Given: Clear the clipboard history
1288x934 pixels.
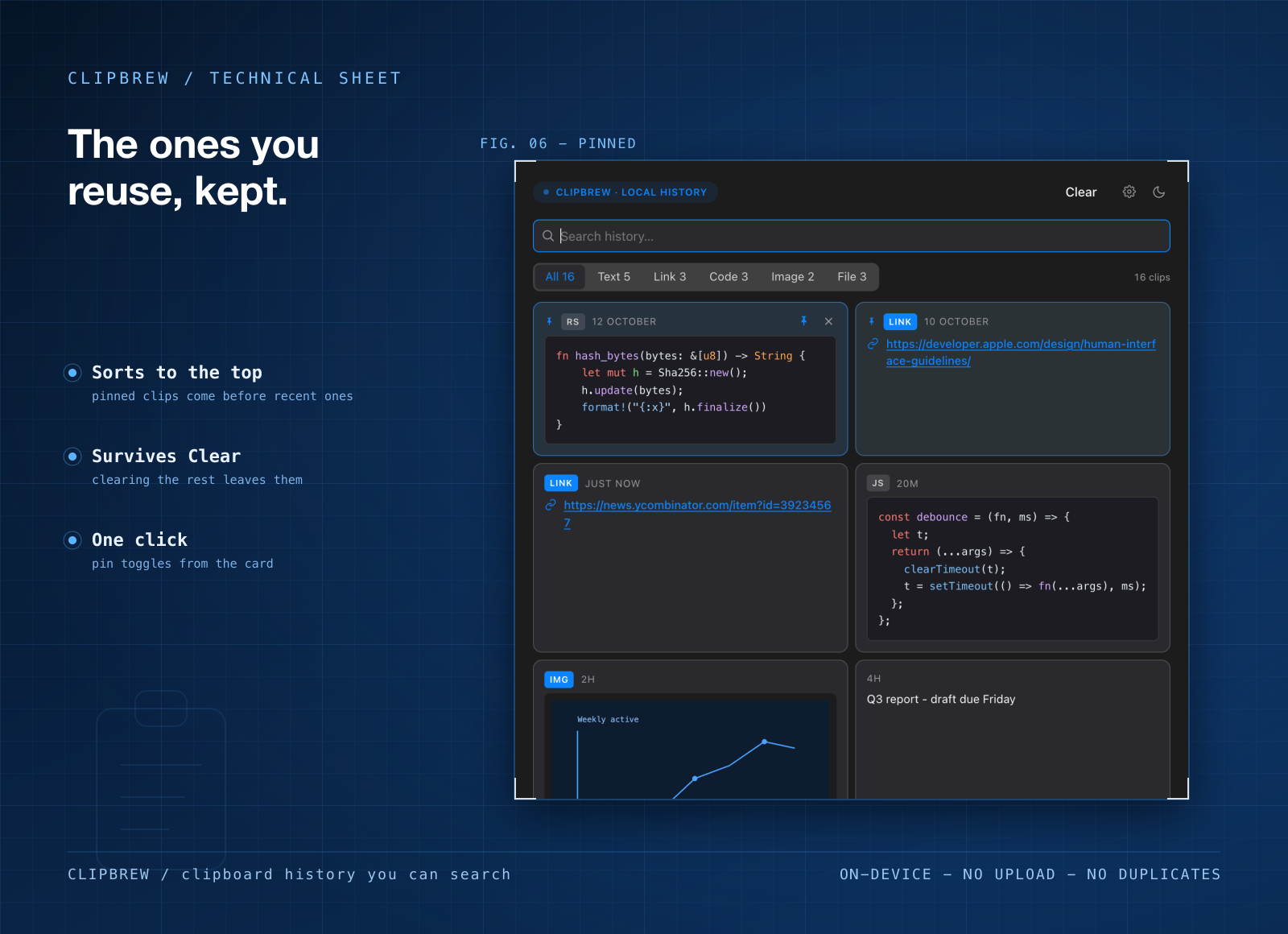Looking at the screenshot, I should click(1081, 192).
